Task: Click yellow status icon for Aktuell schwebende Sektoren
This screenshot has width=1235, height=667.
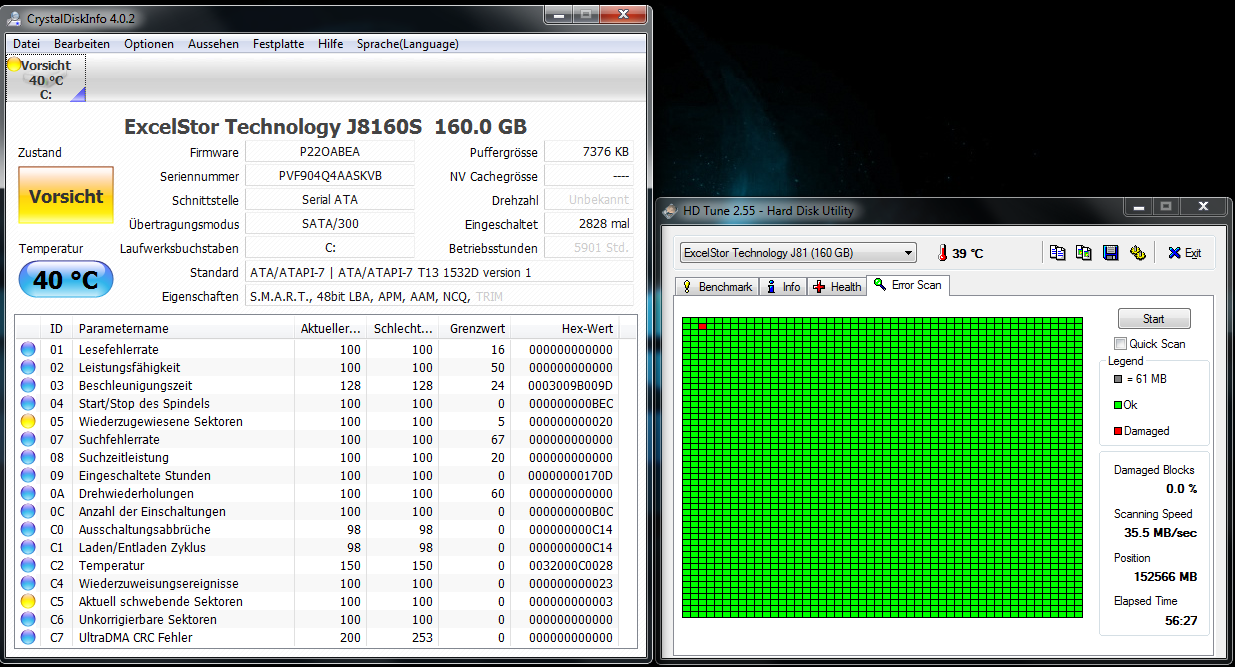Action: [x=28, y=602]
